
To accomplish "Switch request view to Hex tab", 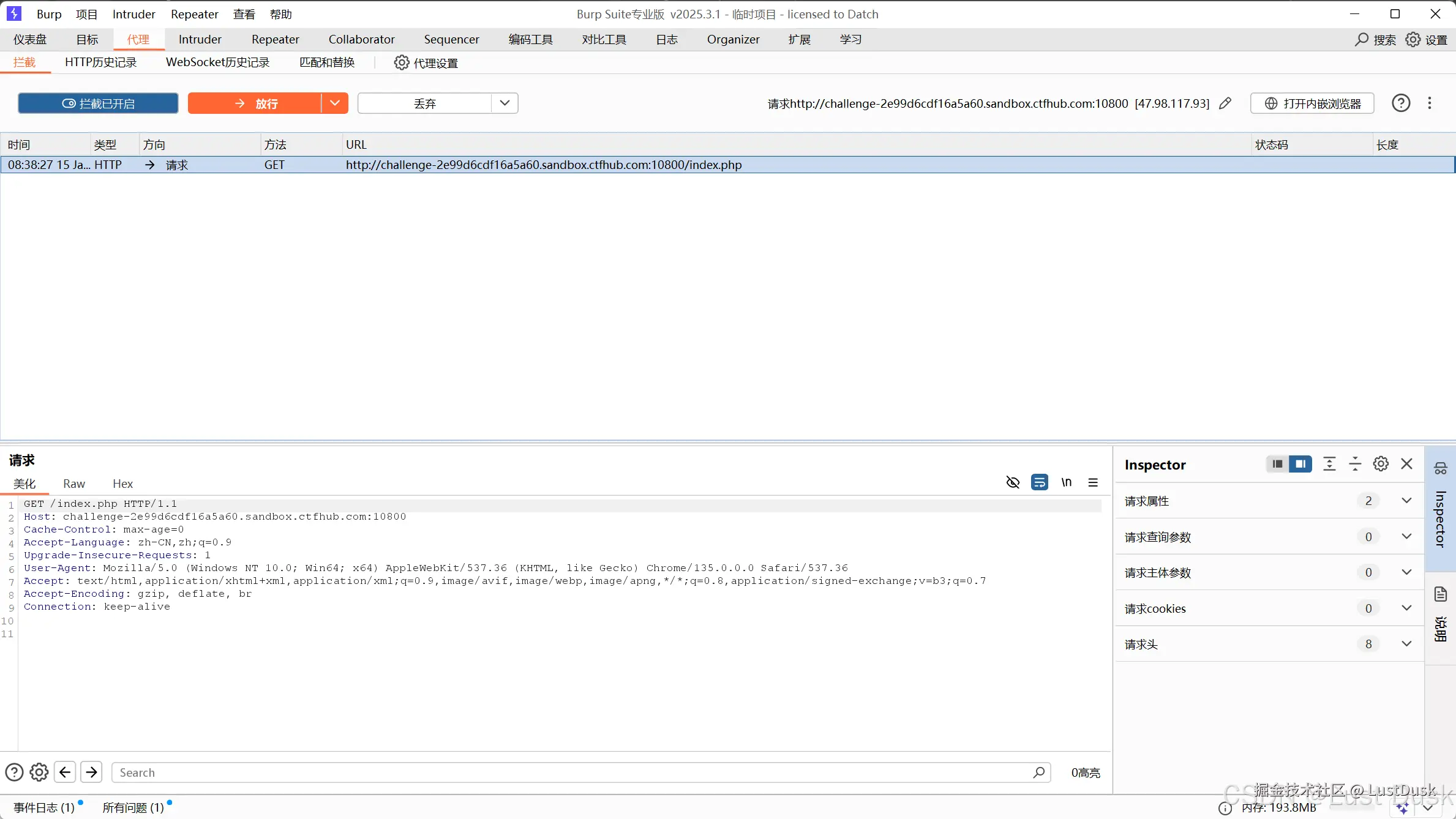I will 122,484.
